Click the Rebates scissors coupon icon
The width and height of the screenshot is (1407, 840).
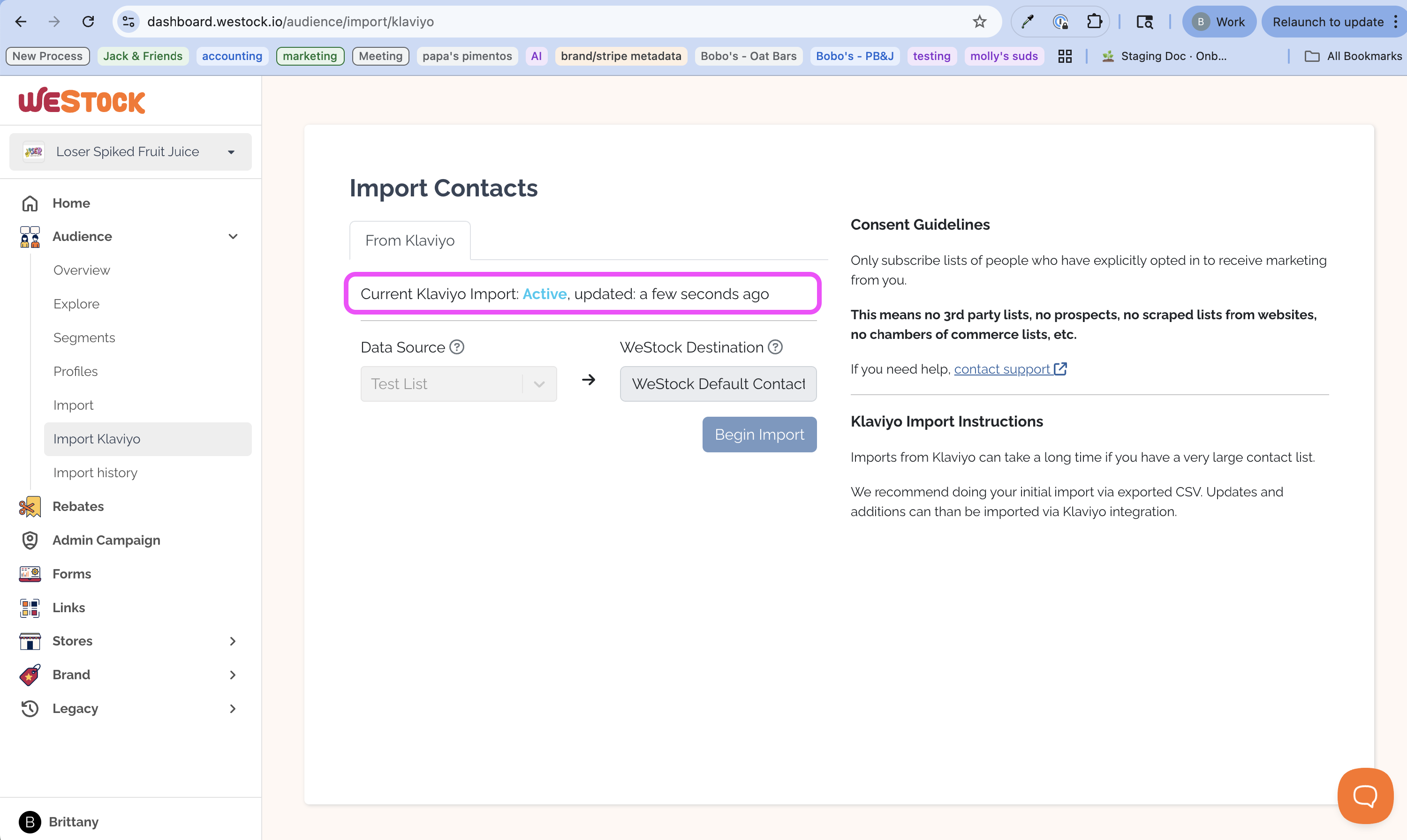point(30,507)
